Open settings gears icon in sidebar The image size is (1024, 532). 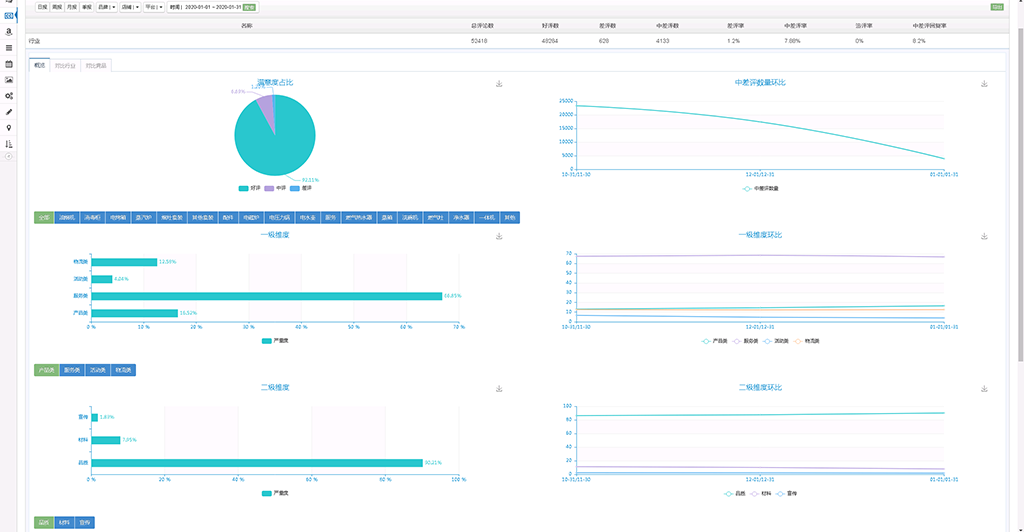(9, 95)
